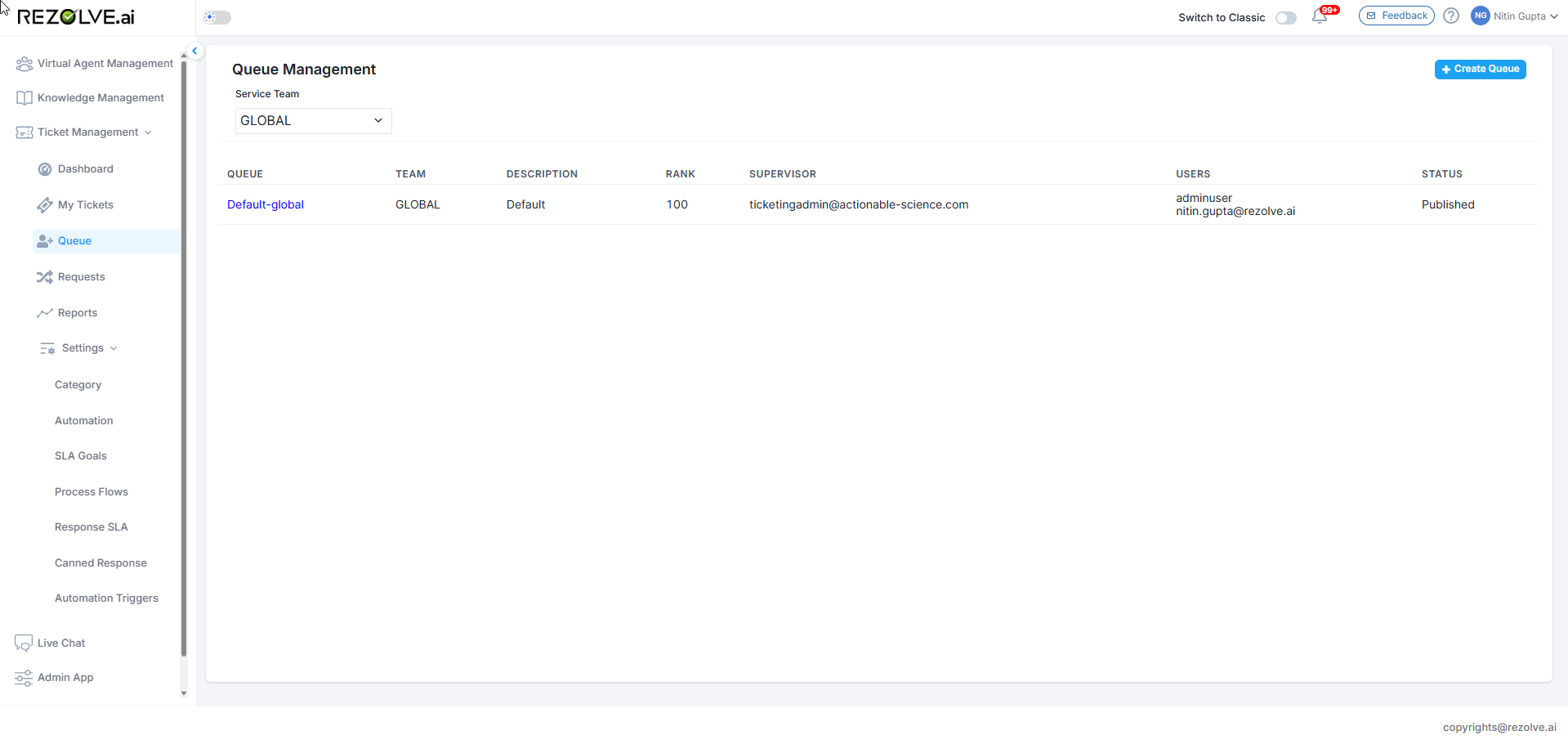Open the Default-global queue link

tap(266, 205)
